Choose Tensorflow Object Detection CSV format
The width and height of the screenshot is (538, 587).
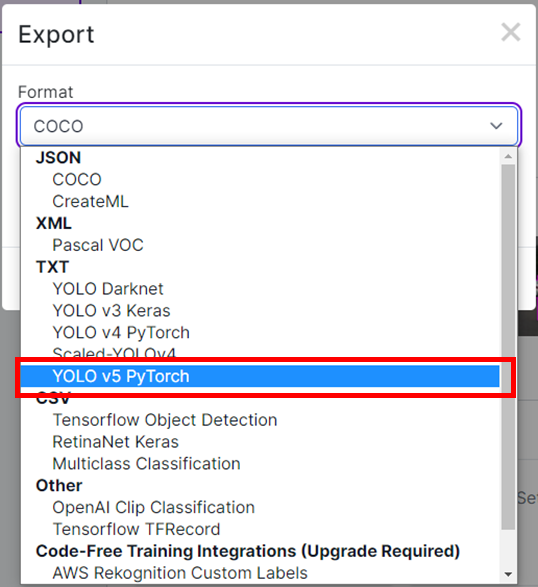point(165,420)
